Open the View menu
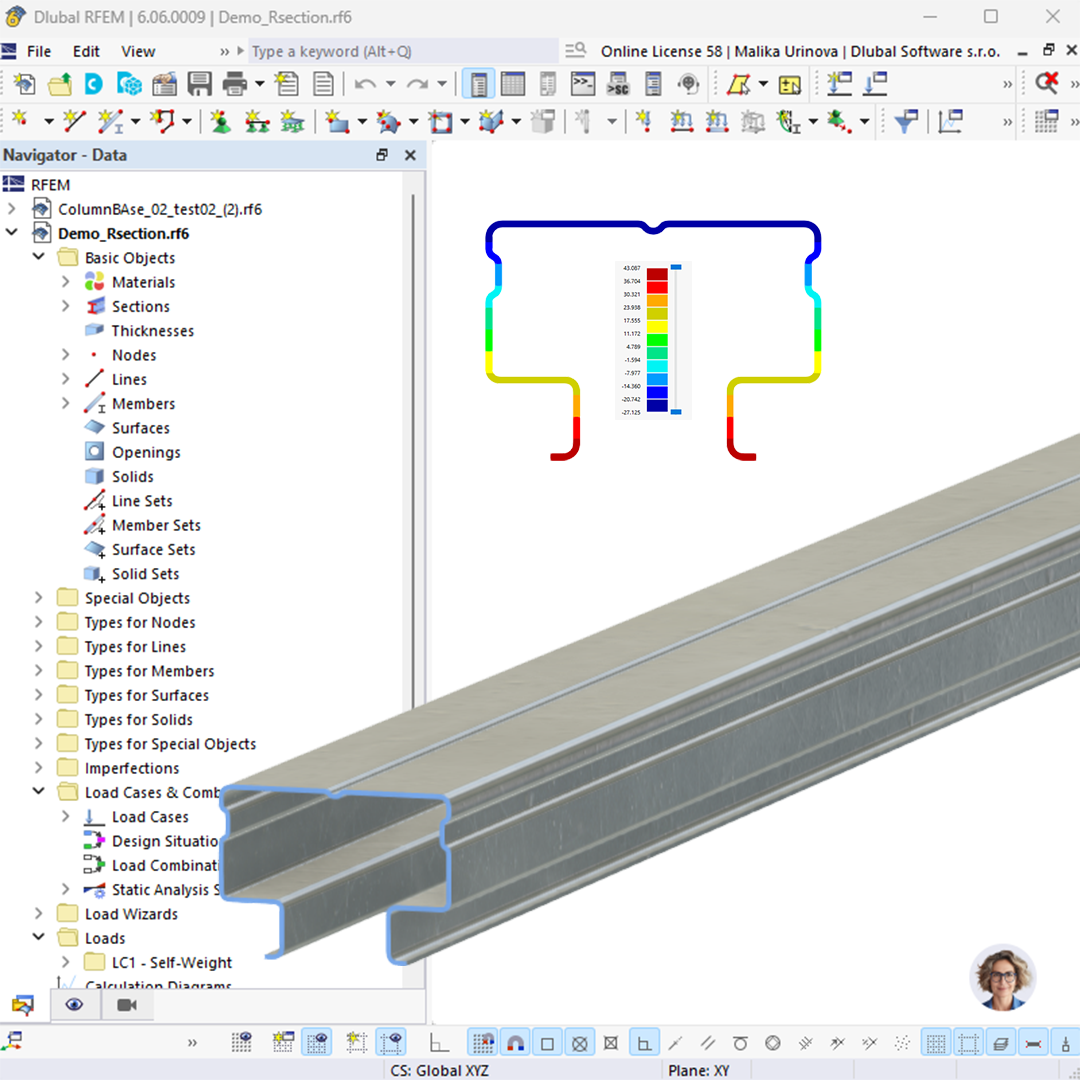The width and height of the screenshot is (1080, 1080). (x=138, y=51)
